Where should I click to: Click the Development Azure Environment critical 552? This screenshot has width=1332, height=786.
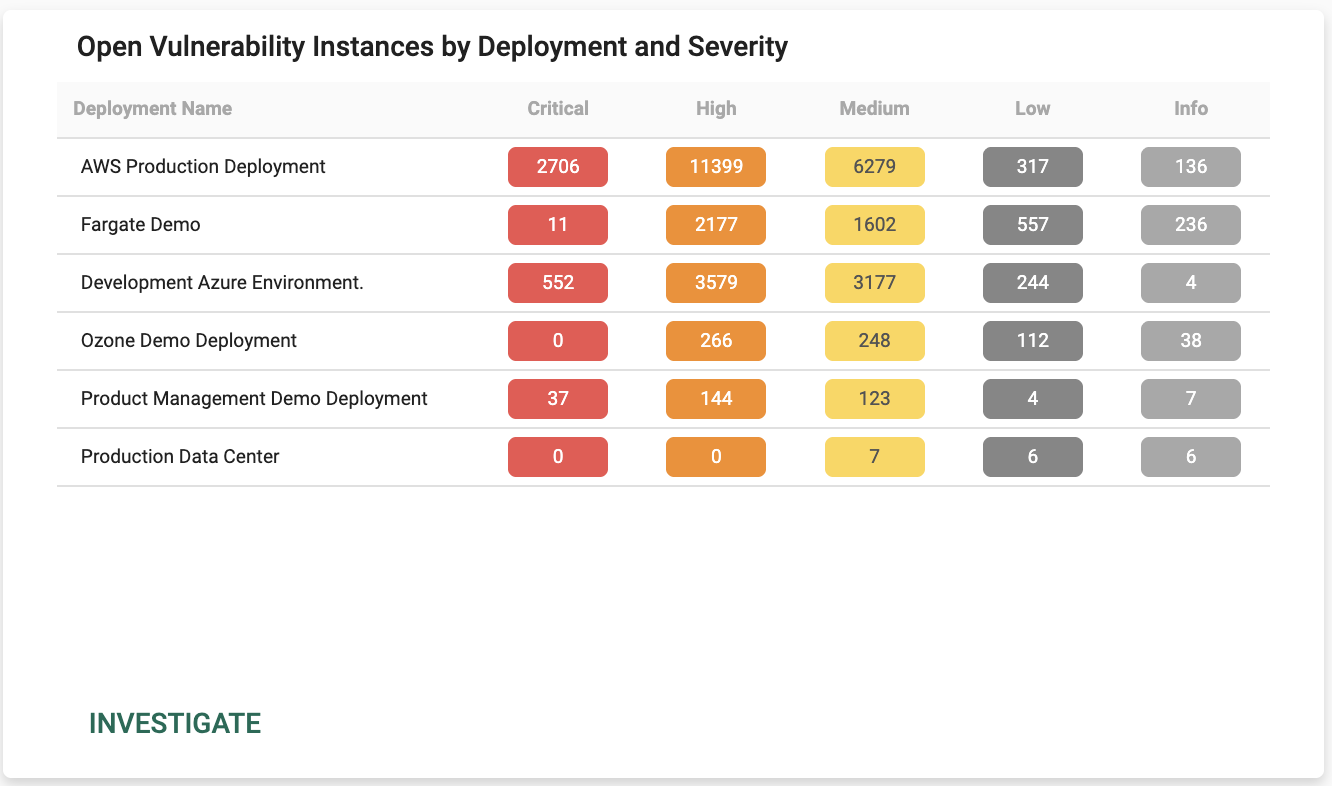[x=558, y=283]
